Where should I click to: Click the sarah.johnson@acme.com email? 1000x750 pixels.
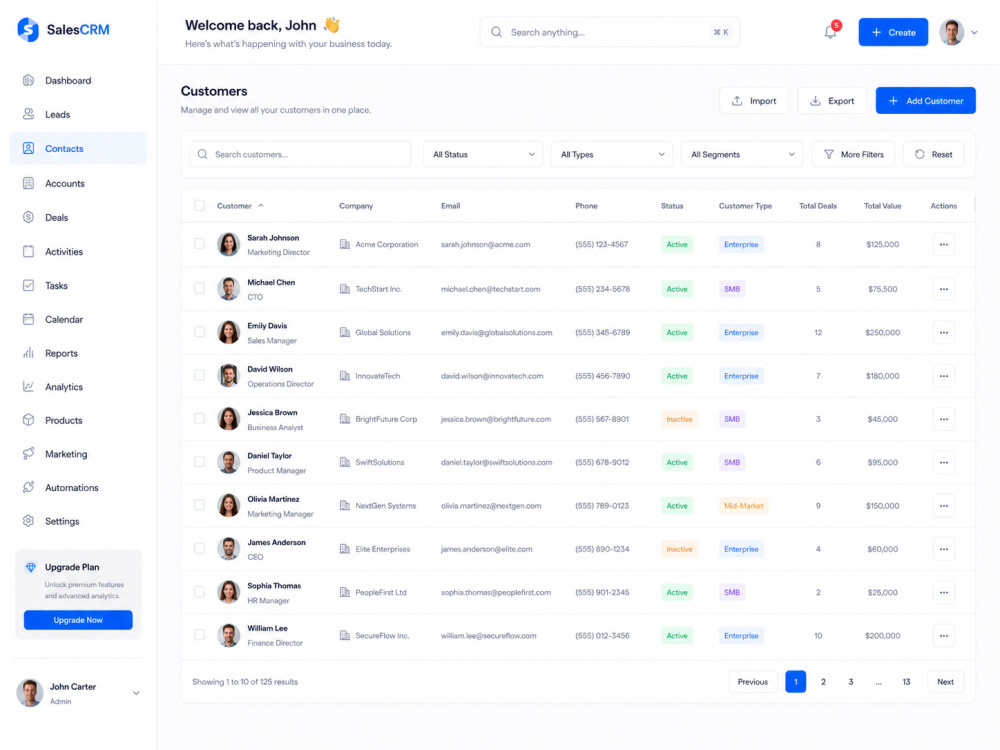point(485,244)
